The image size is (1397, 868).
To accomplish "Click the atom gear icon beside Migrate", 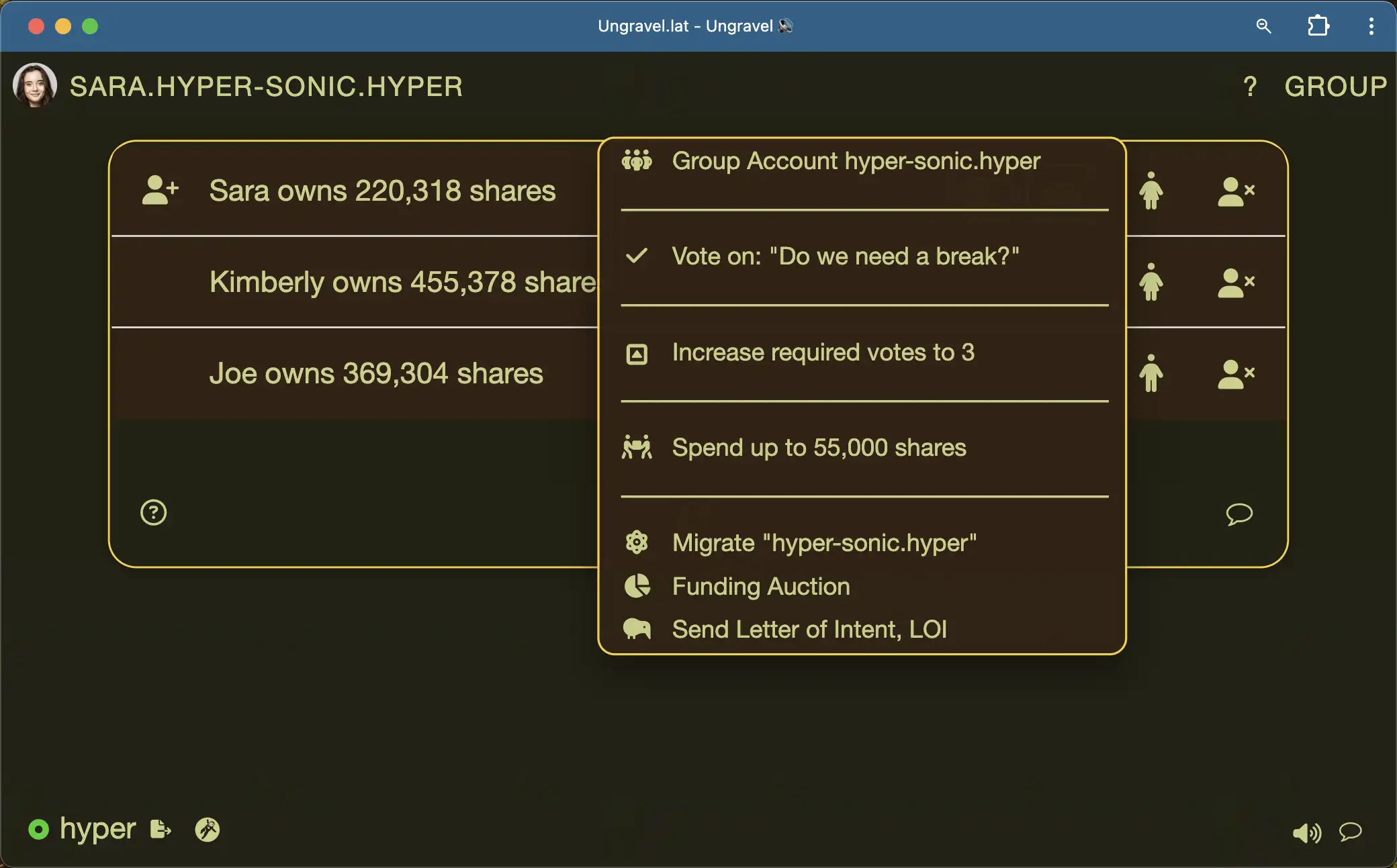I will tap(637, 542).
